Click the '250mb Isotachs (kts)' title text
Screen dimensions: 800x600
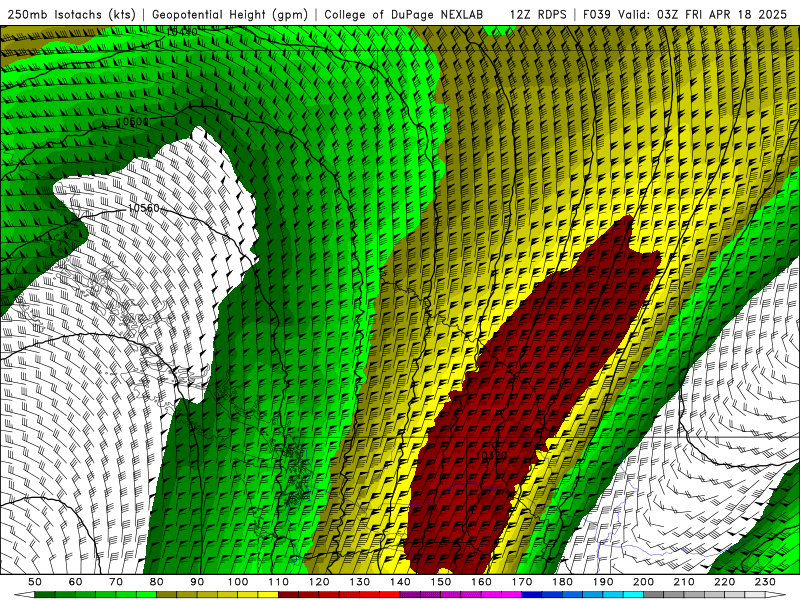(71, 14)
